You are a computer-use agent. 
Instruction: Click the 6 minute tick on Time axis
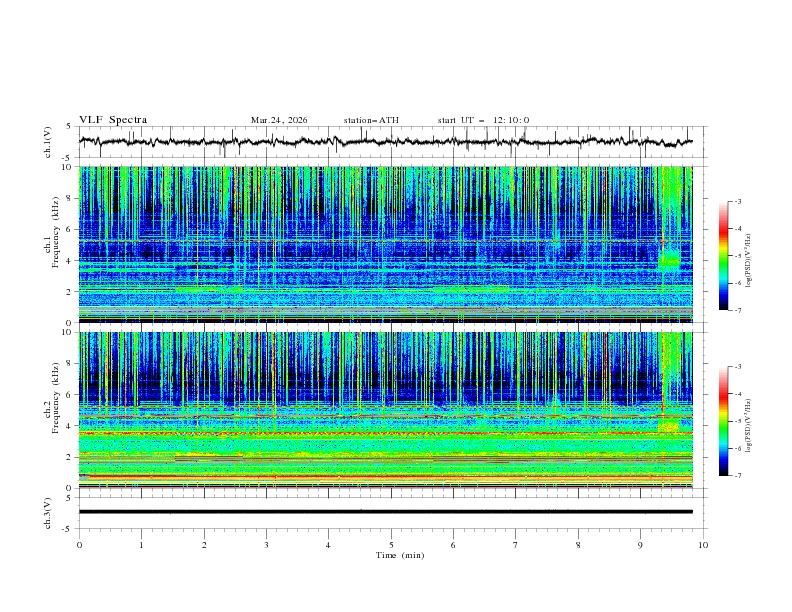[x=454, y=545]
